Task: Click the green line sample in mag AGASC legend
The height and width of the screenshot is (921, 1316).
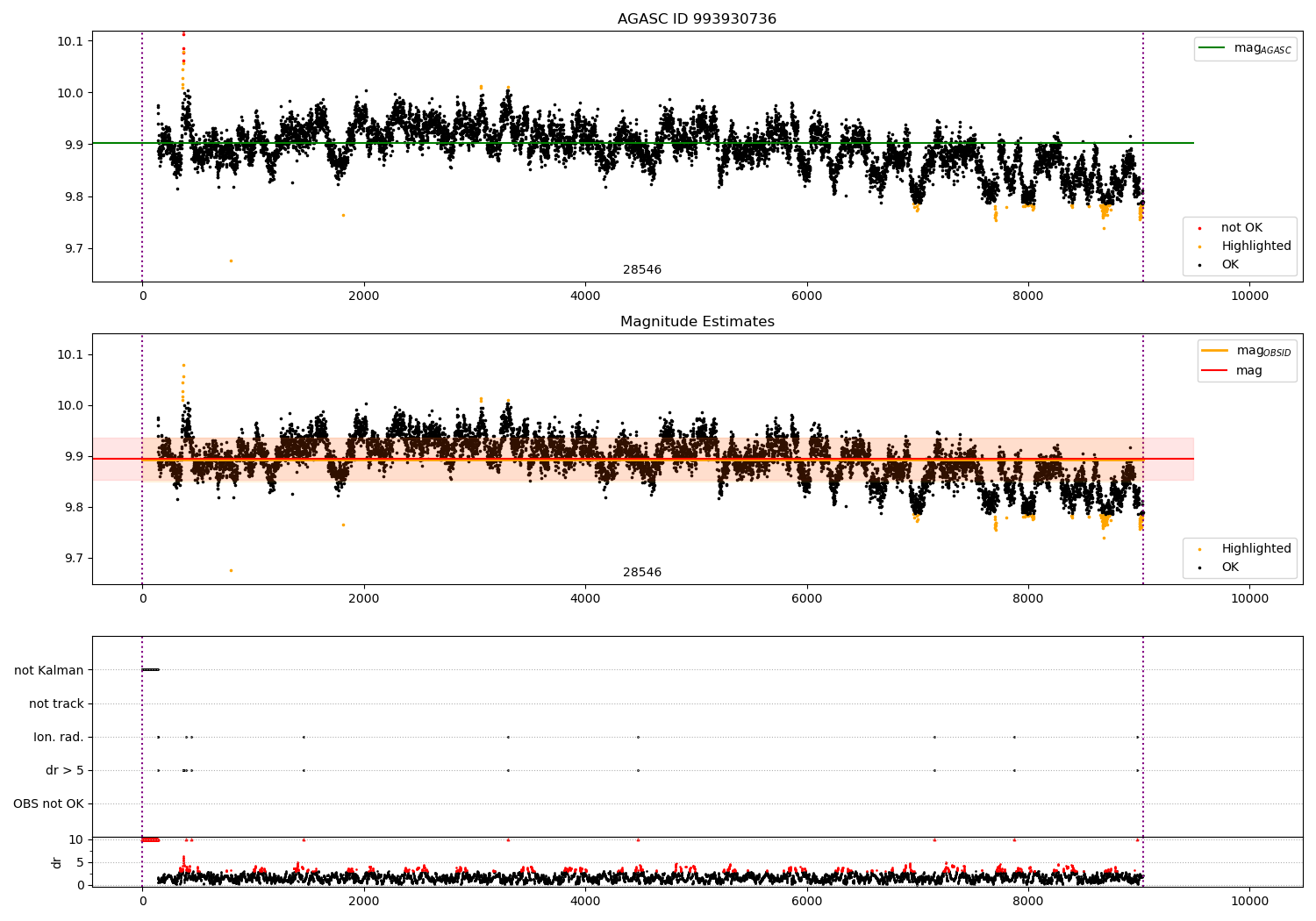Action: [1212, 48]
